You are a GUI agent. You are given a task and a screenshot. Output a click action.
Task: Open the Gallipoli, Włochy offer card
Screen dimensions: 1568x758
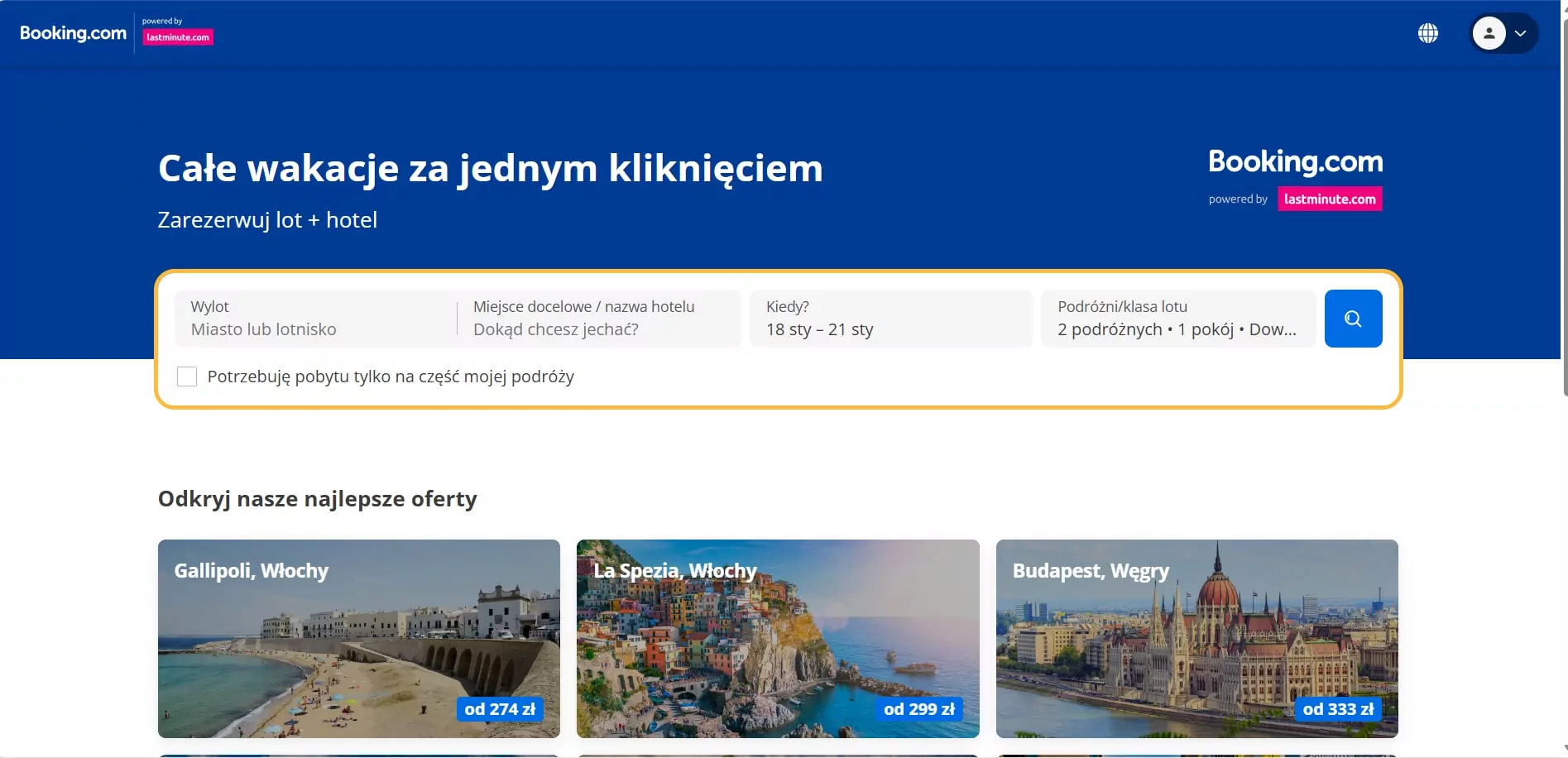358,639
